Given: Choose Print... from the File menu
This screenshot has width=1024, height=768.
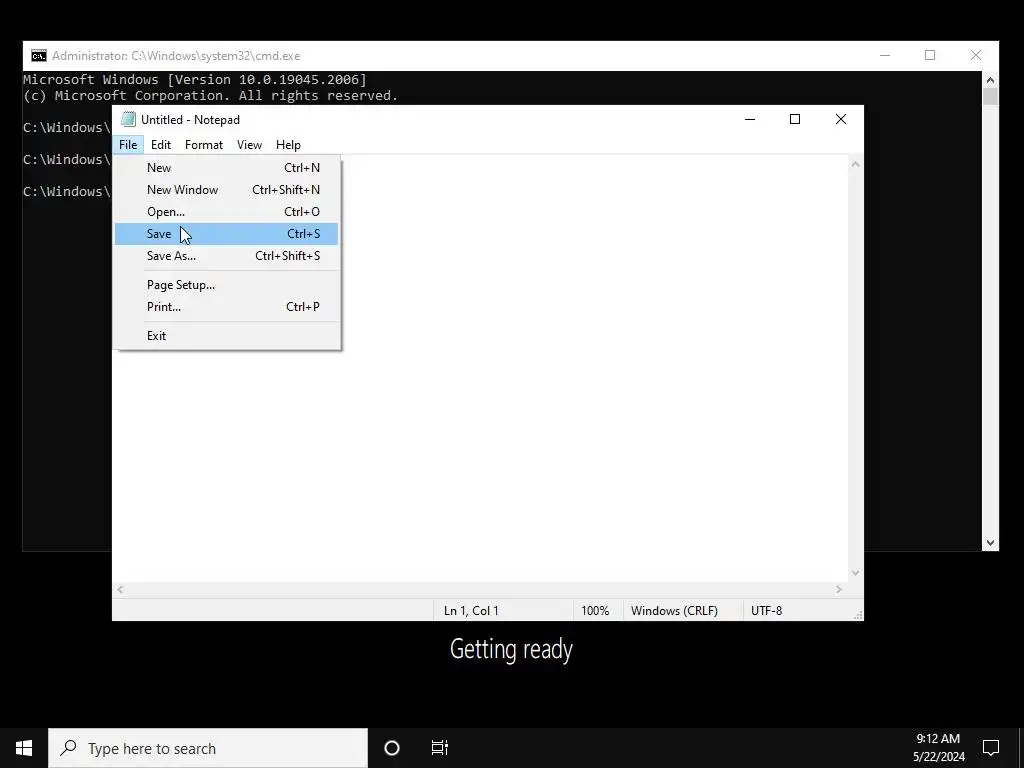Looking at the screenshot, I should pos(227,307).
